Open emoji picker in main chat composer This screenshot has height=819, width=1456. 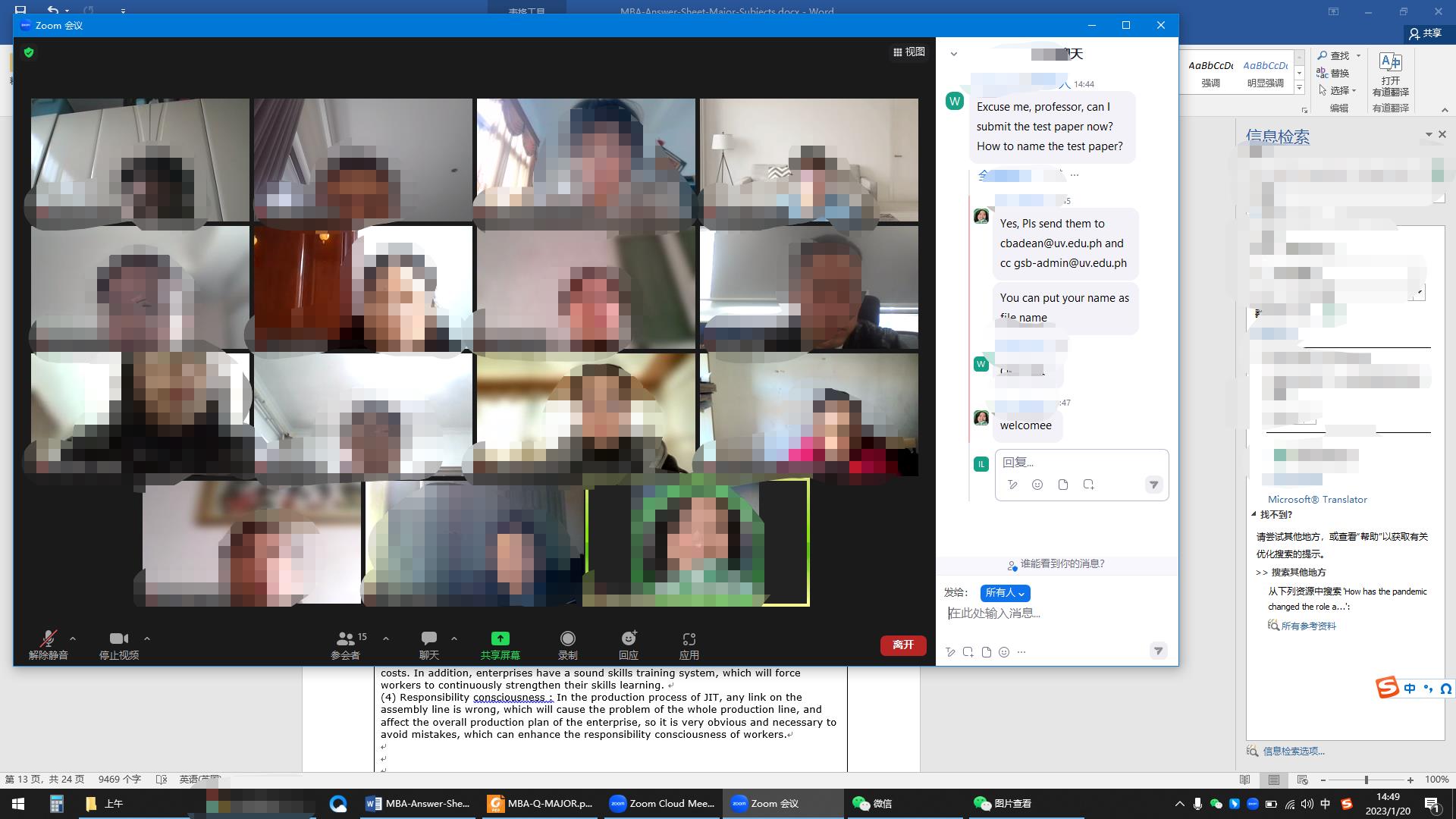[x=1004, y=652]
